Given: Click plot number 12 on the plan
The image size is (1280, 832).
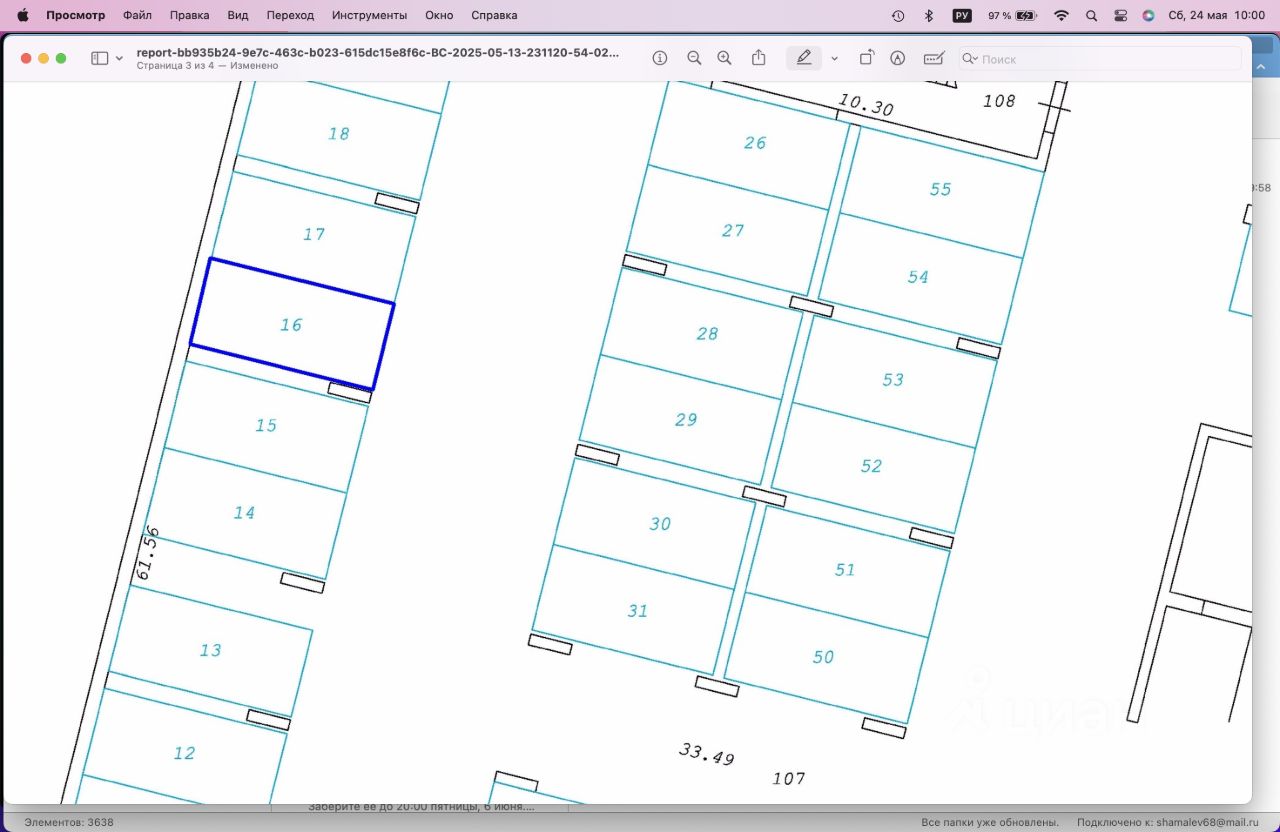Looking at the screenshot, I should click(x=184, y=753).
